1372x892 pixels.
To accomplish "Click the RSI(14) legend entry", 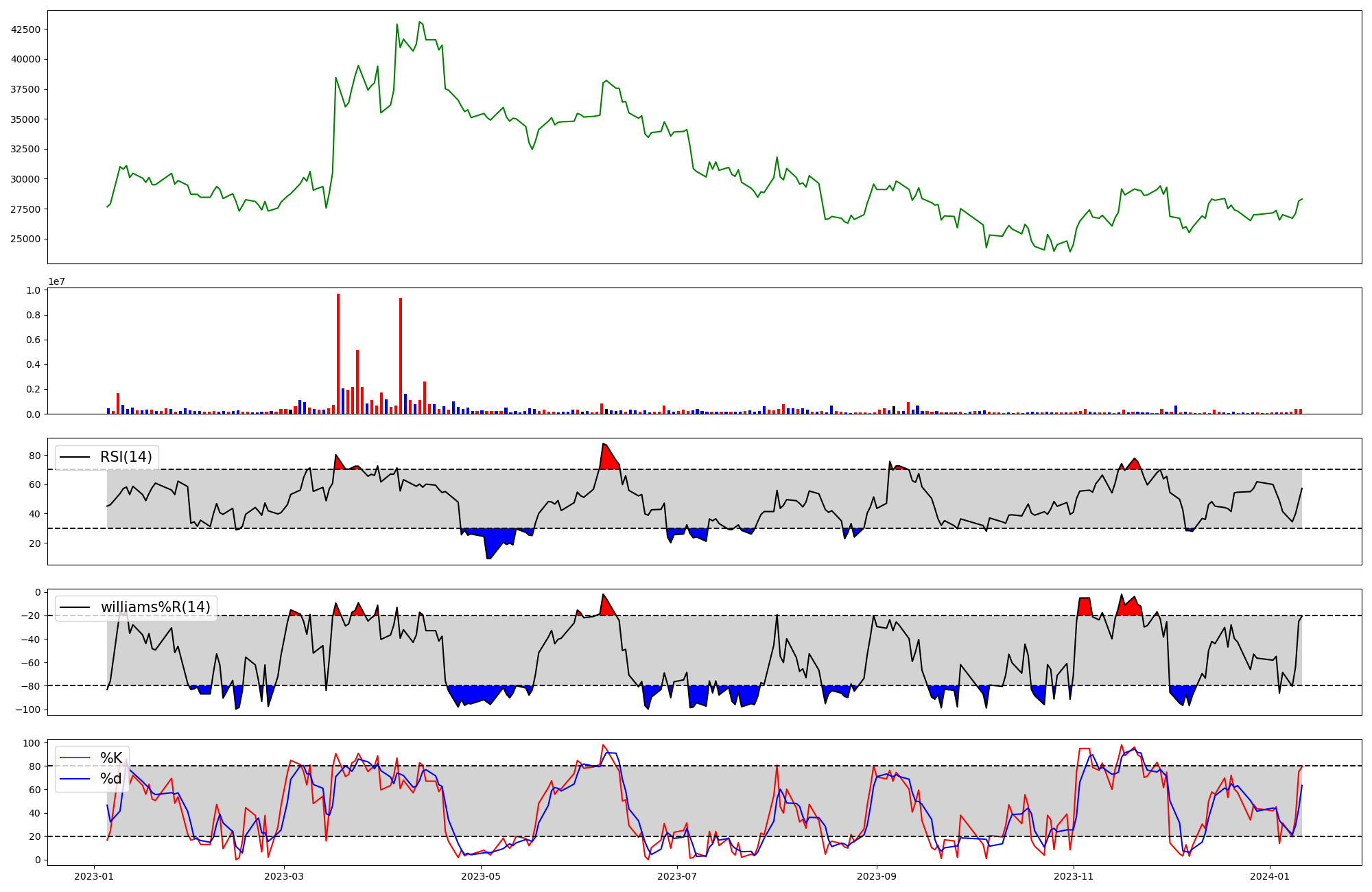I will point(106,457).
